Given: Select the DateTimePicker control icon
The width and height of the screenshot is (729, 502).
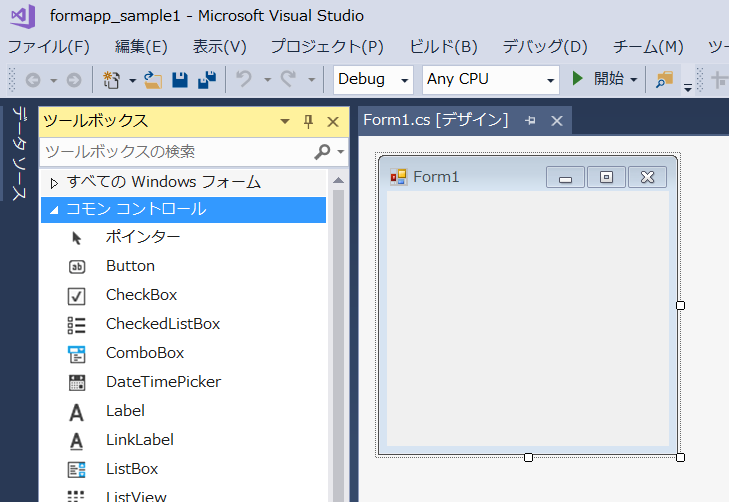Looking at the screenshot, I should point(77,383).
